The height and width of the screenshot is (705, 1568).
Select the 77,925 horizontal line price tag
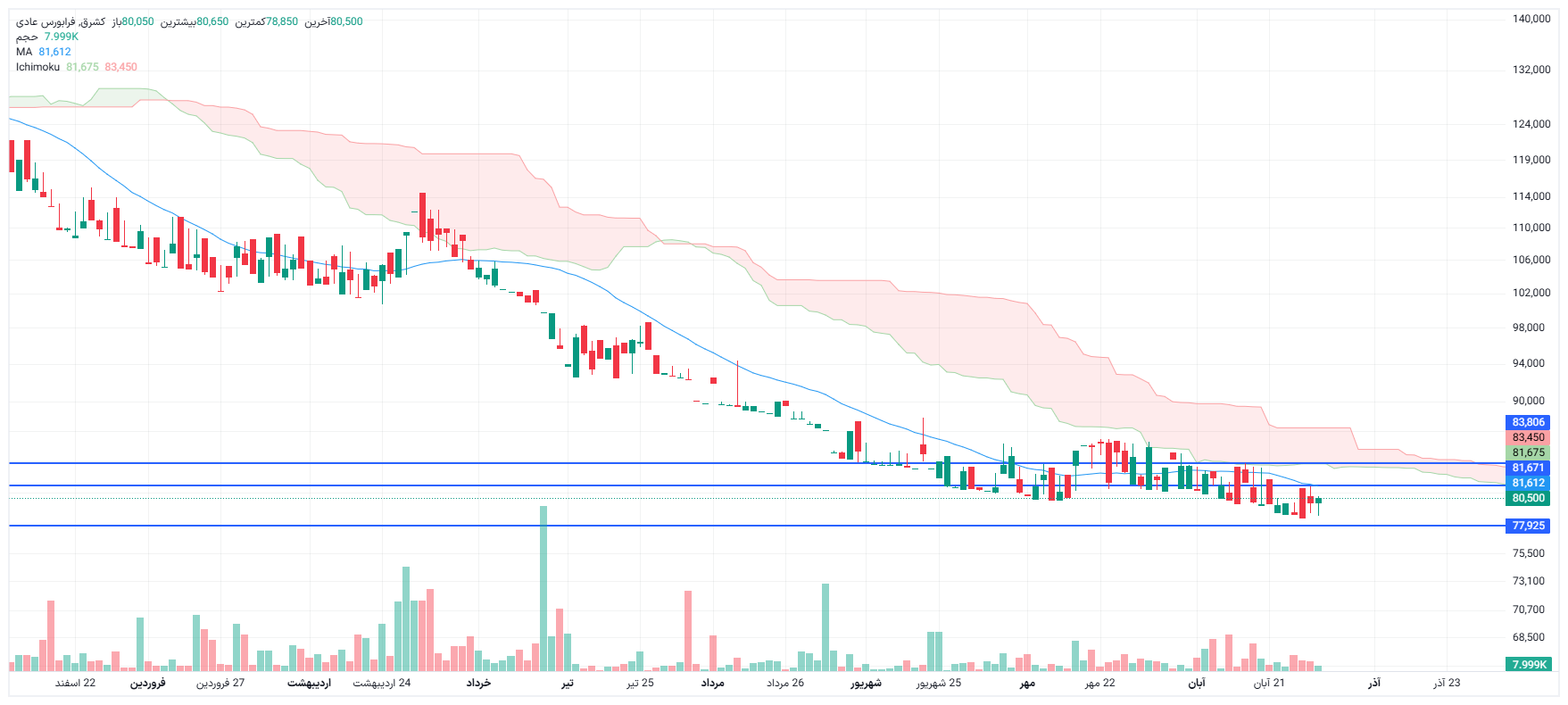[x=1528, y=526]
